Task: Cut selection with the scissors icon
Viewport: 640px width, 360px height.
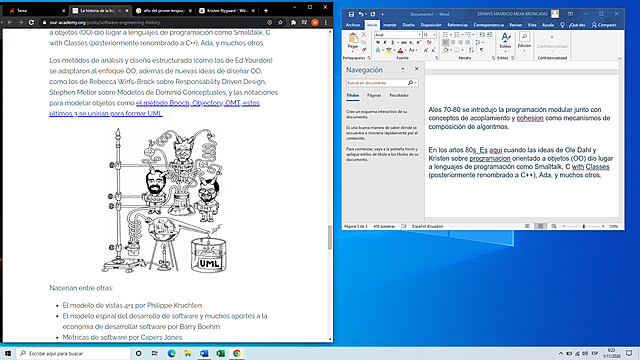Action: pos(364,35)
